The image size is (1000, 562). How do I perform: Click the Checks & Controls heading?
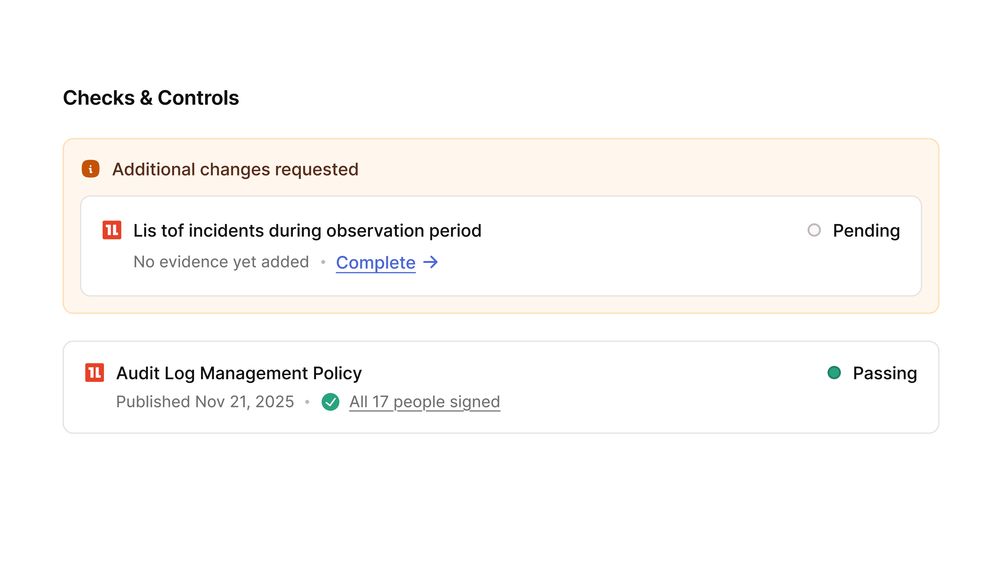[151, 98]
